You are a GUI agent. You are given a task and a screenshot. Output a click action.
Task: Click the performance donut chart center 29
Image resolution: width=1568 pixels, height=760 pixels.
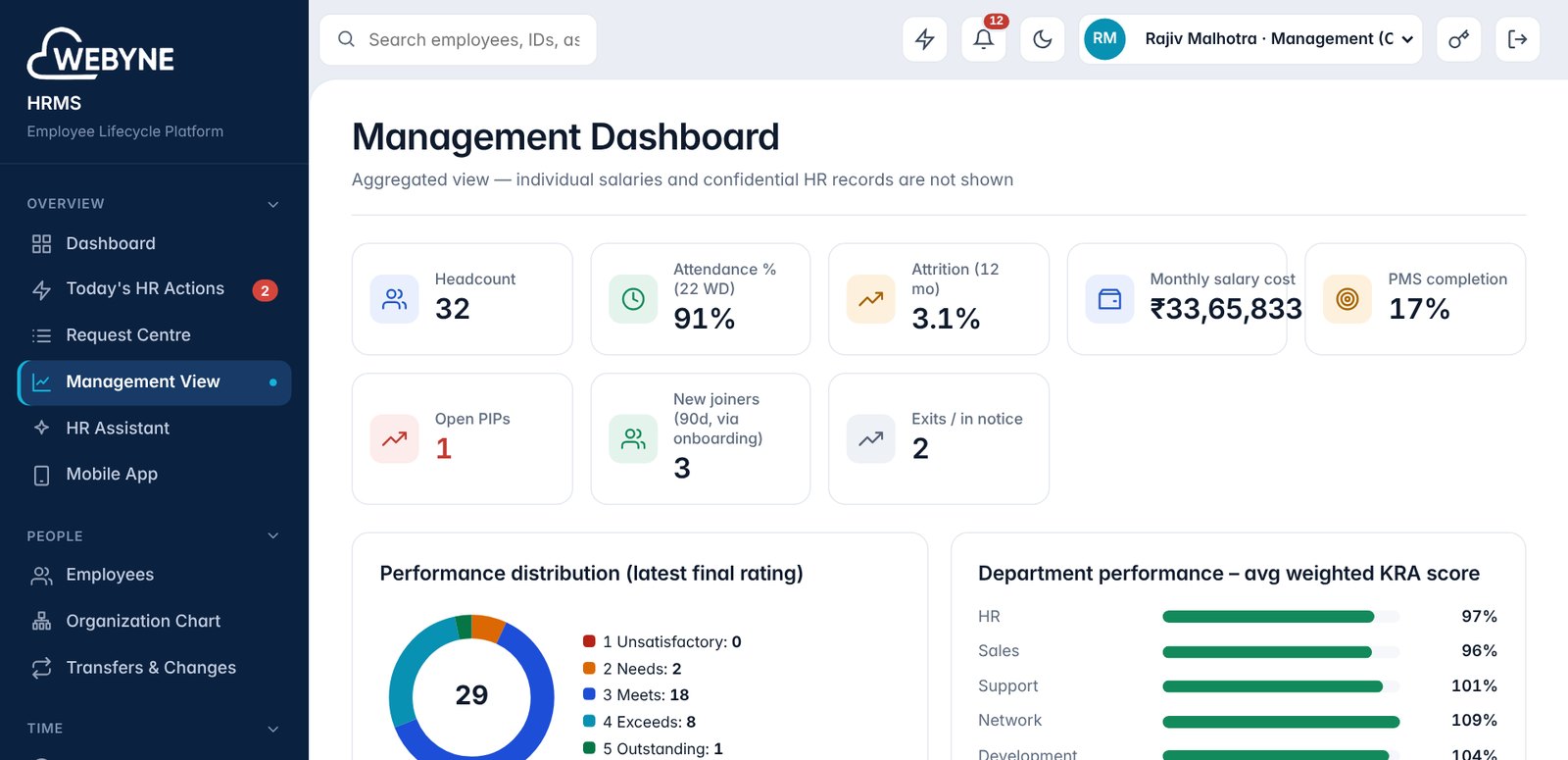point(471,695)
